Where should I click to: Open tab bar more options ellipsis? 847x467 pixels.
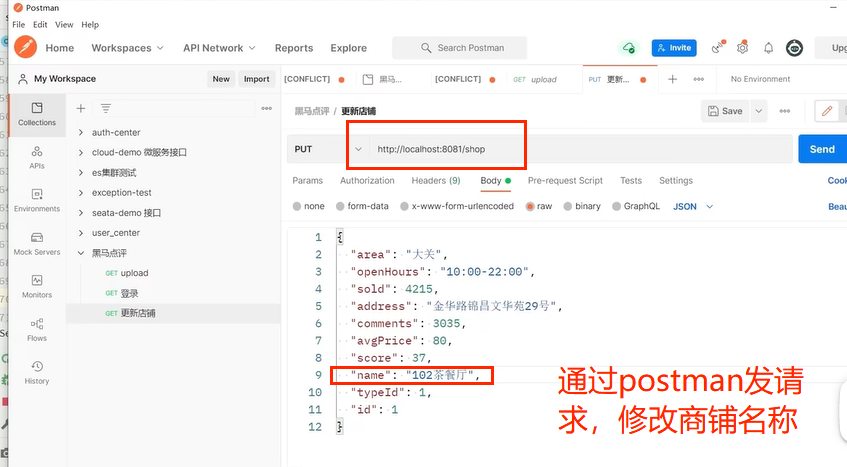pyautogui.click(x=698, y=79)
